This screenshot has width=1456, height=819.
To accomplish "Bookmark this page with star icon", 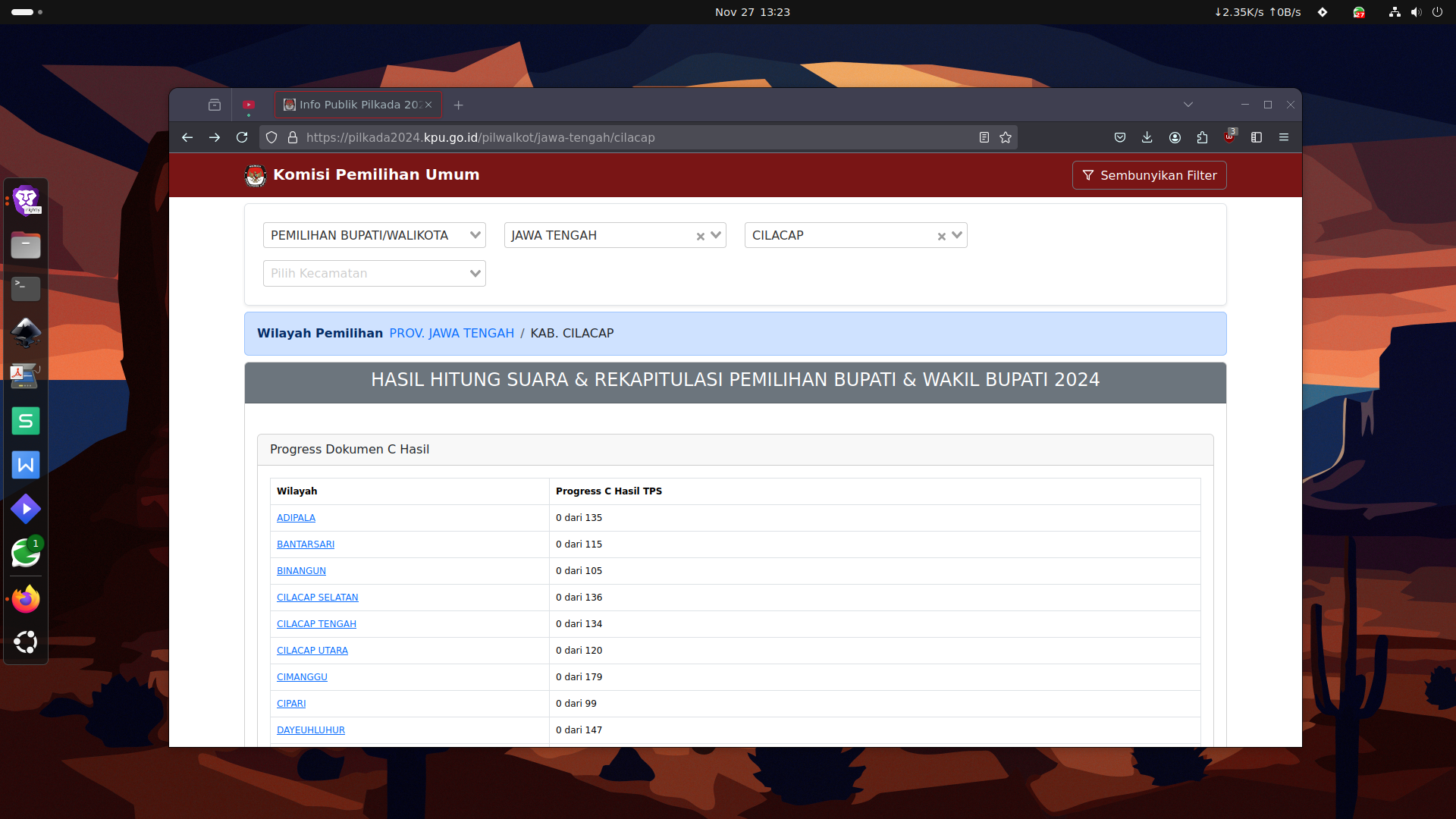I will 1006,137.
